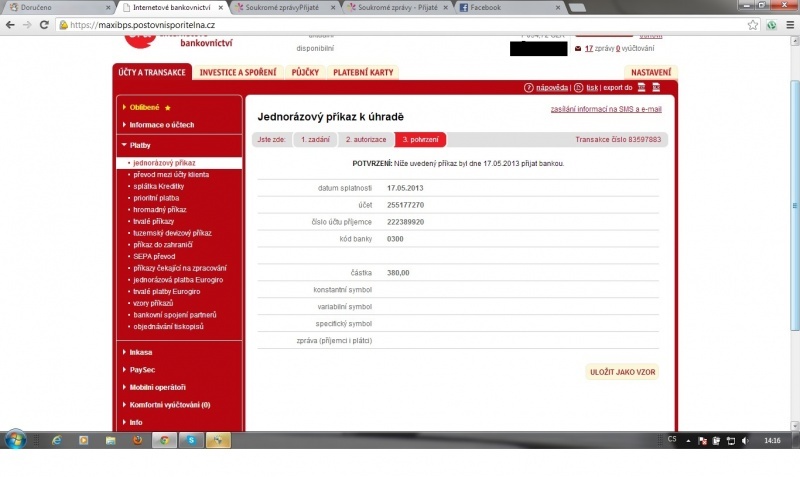Collapse the Platby menu section
Image resolution: width=800 pixels, height=477 pixels.
(140, 145)
